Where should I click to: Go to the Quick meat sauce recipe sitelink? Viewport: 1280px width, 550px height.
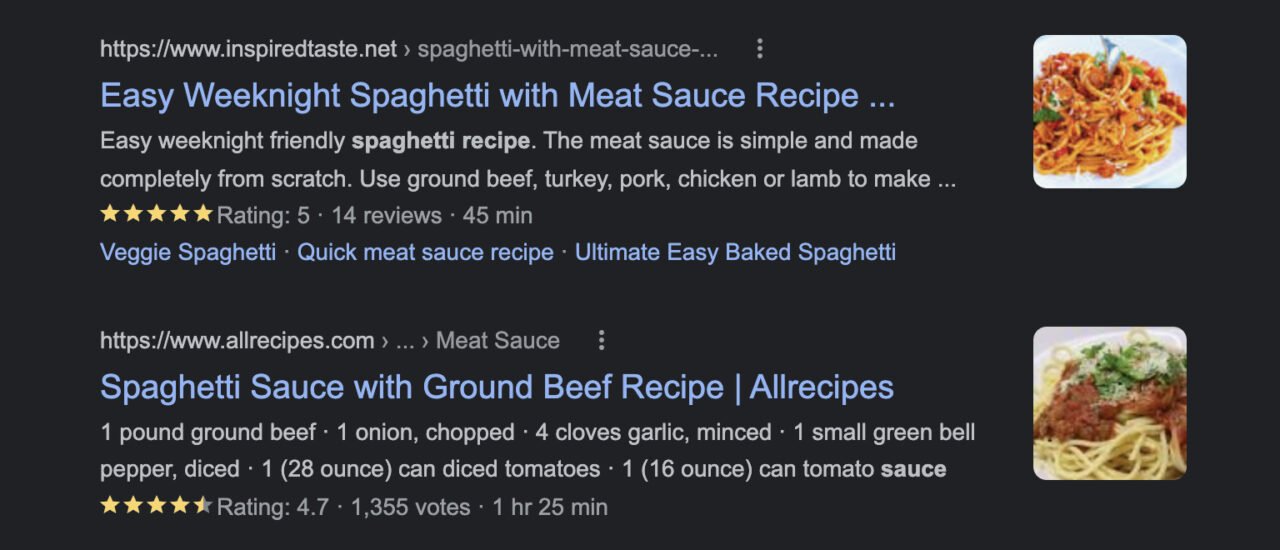[425, 252]
